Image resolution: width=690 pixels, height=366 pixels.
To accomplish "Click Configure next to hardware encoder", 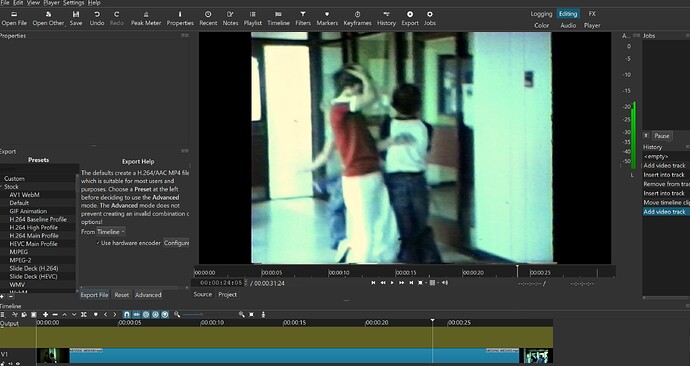I will (176, 243).
